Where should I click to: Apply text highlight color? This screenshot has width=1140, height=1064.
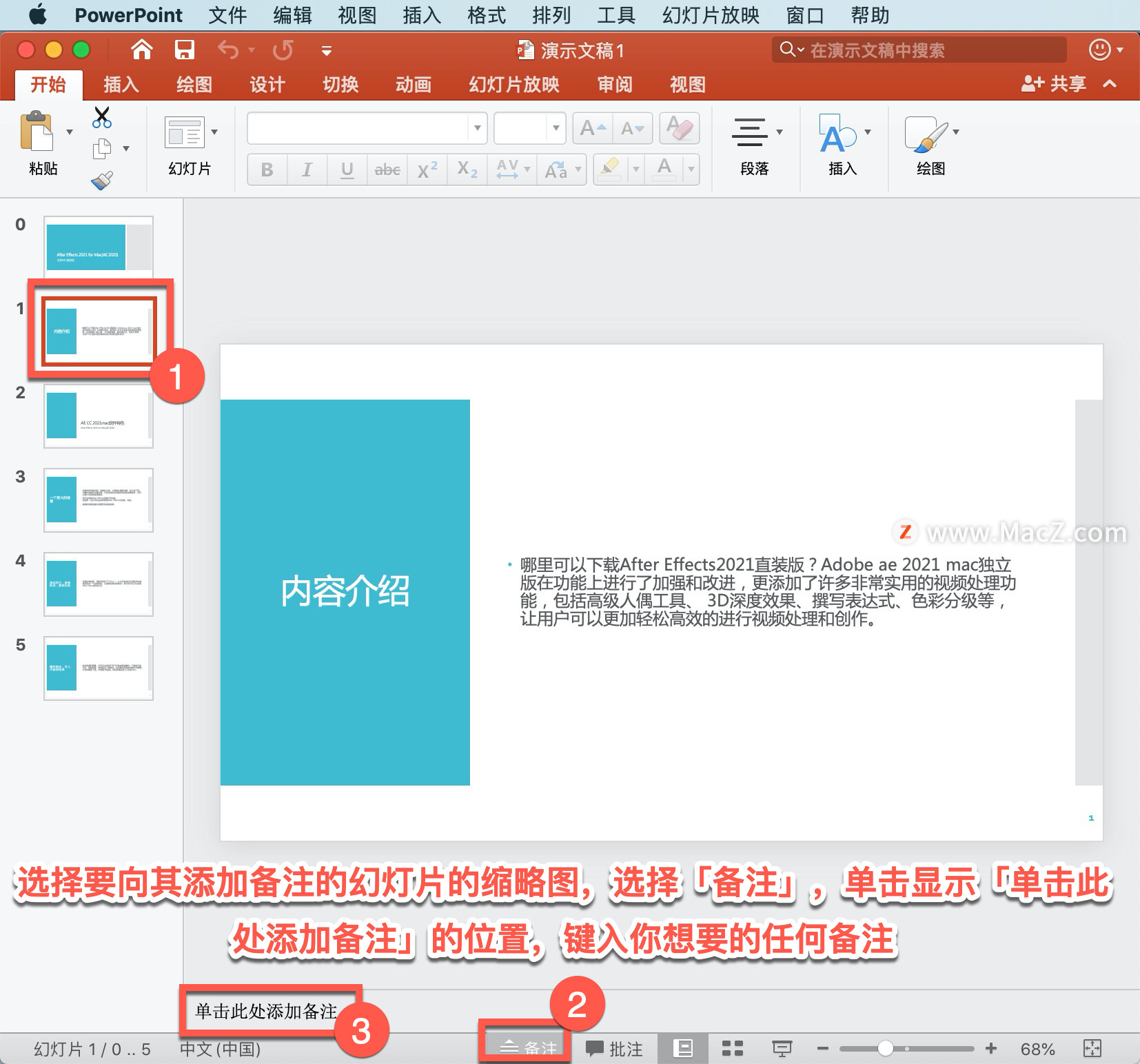click(611, 170)
